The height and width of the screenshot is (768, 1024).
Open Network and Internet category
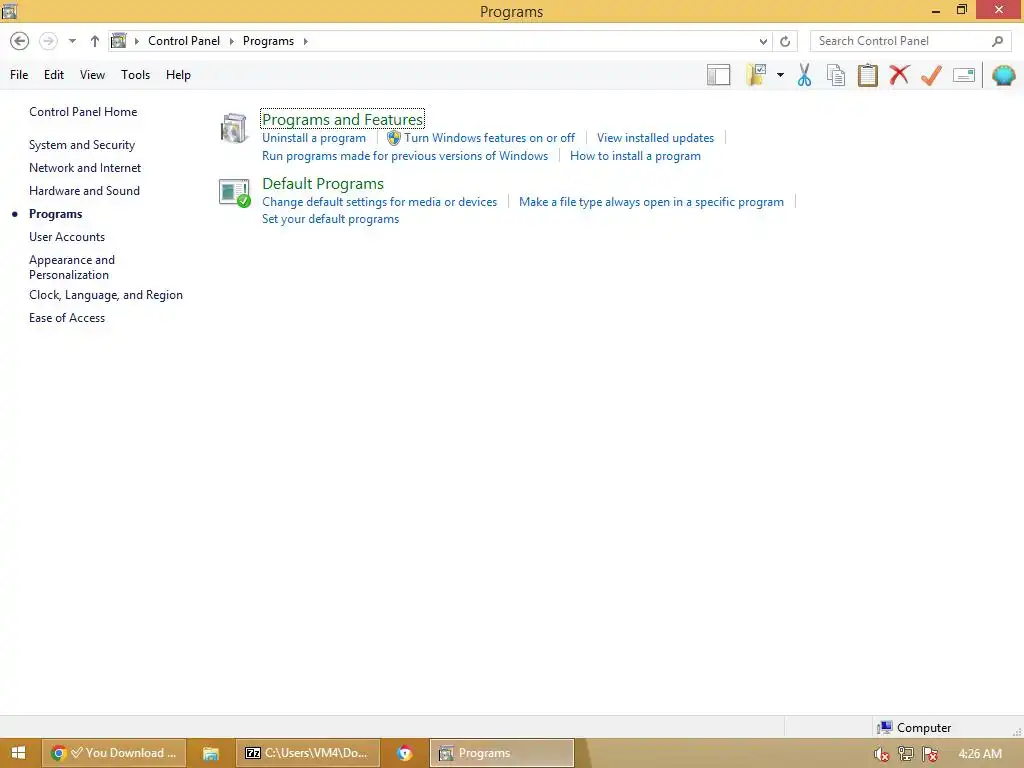(85, 168)
